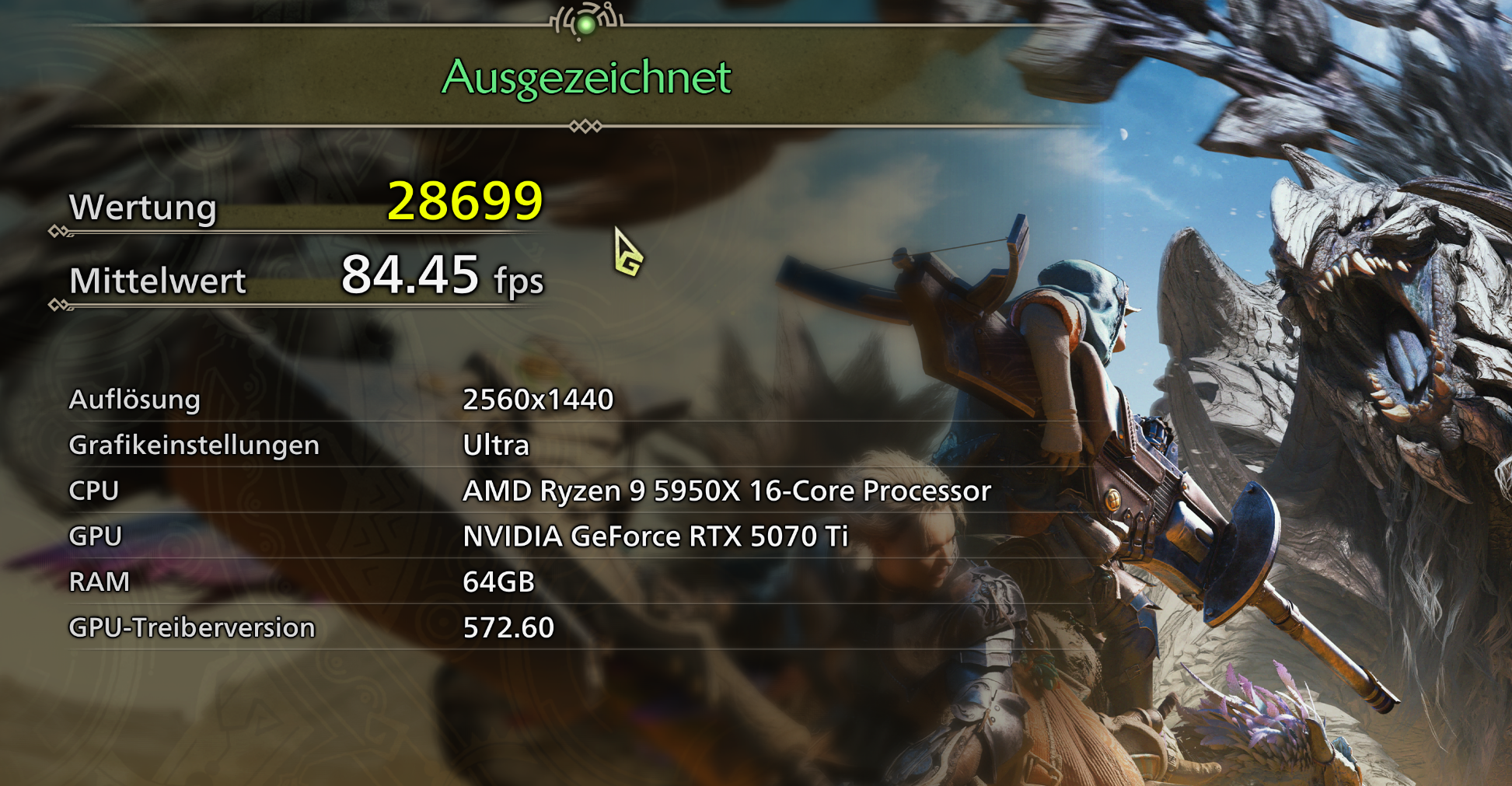Viewport: 1512px width, 786px height.
Task: Click the driver version 572.60
Action: click(508, 628)
